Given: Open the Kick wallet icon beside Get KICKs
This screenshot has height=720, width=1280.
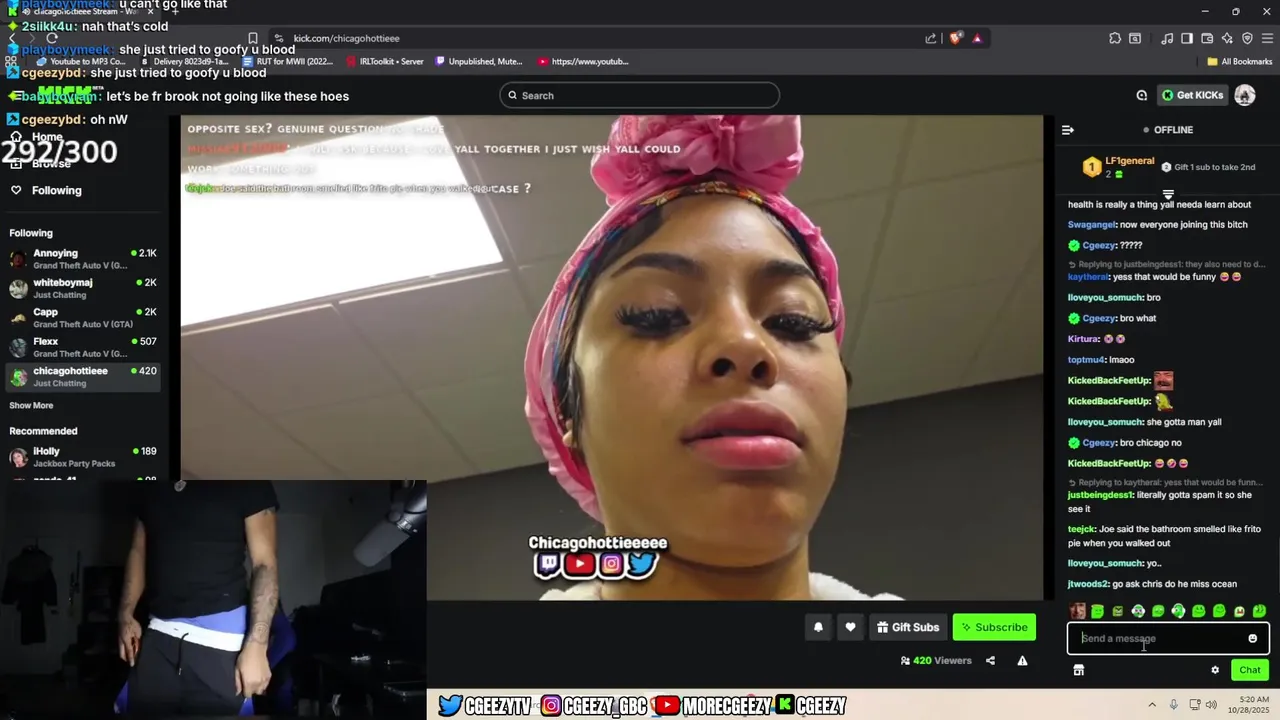Looking at the screenshot, I should point(1141,95).
